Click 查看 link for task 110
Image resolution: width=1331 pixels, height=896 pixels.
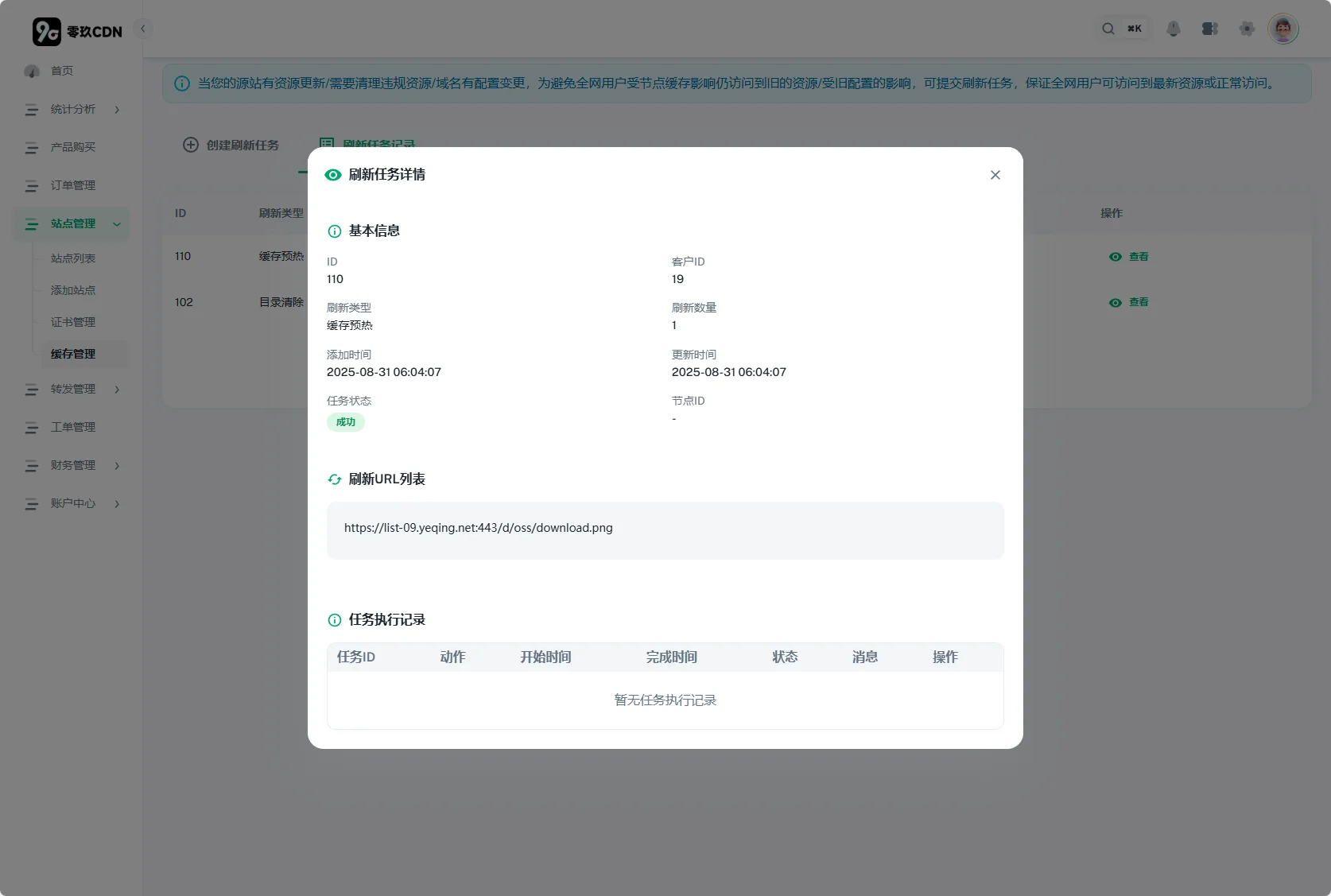tap(1129, 257)
